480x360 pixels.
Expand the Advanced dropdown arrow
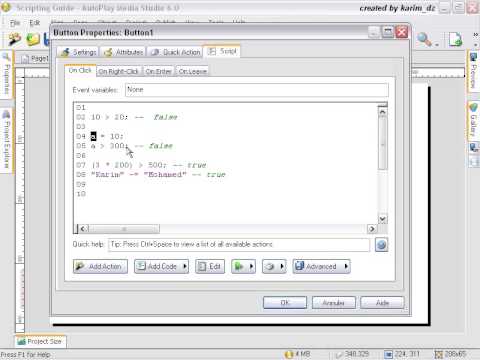346,266
